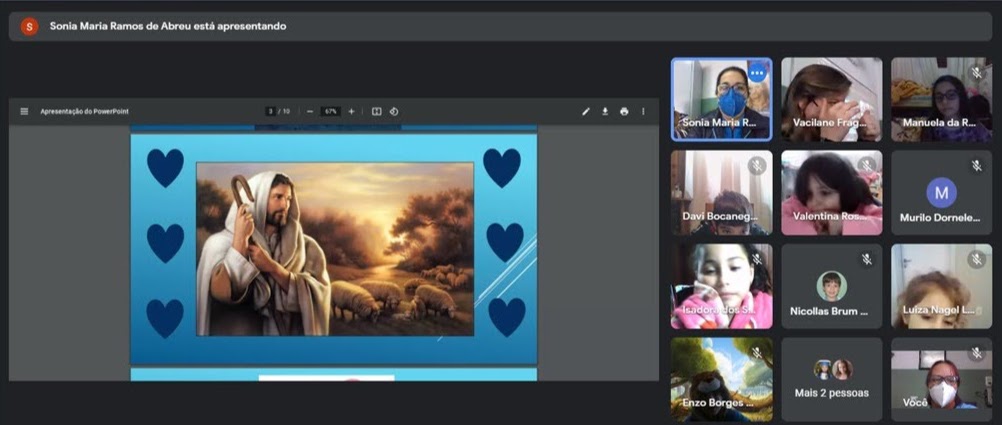
Task: Select Vacilane's participant video tile
Action: pyautogui.click(x=831, y=98)
